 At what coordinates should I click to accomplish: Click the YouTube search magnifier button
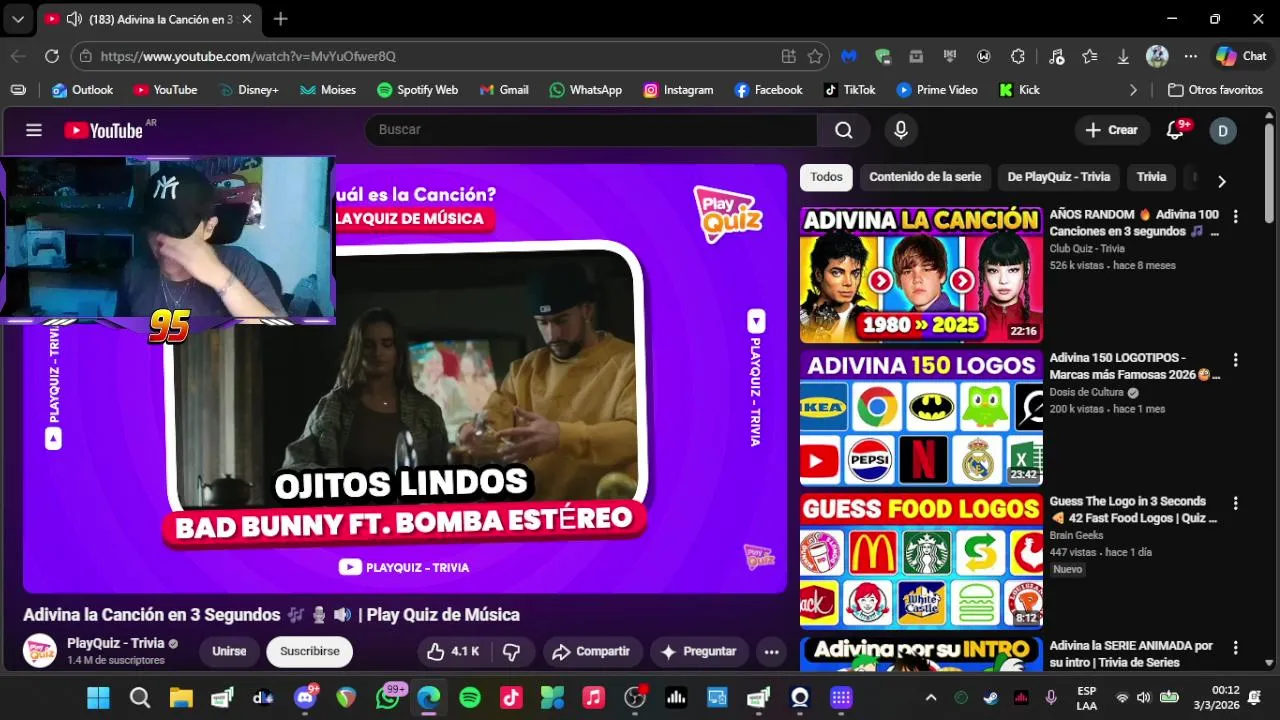click(x=844, y=130)
